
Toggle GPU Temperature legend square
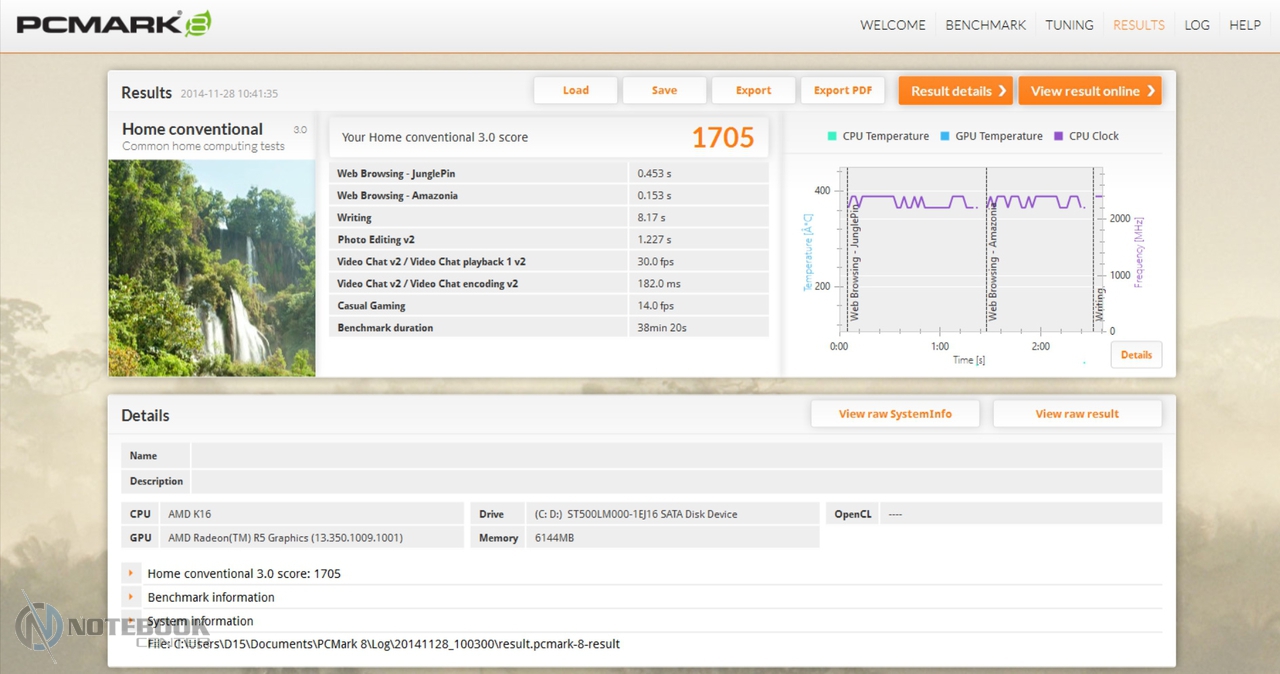pos(945,136)
